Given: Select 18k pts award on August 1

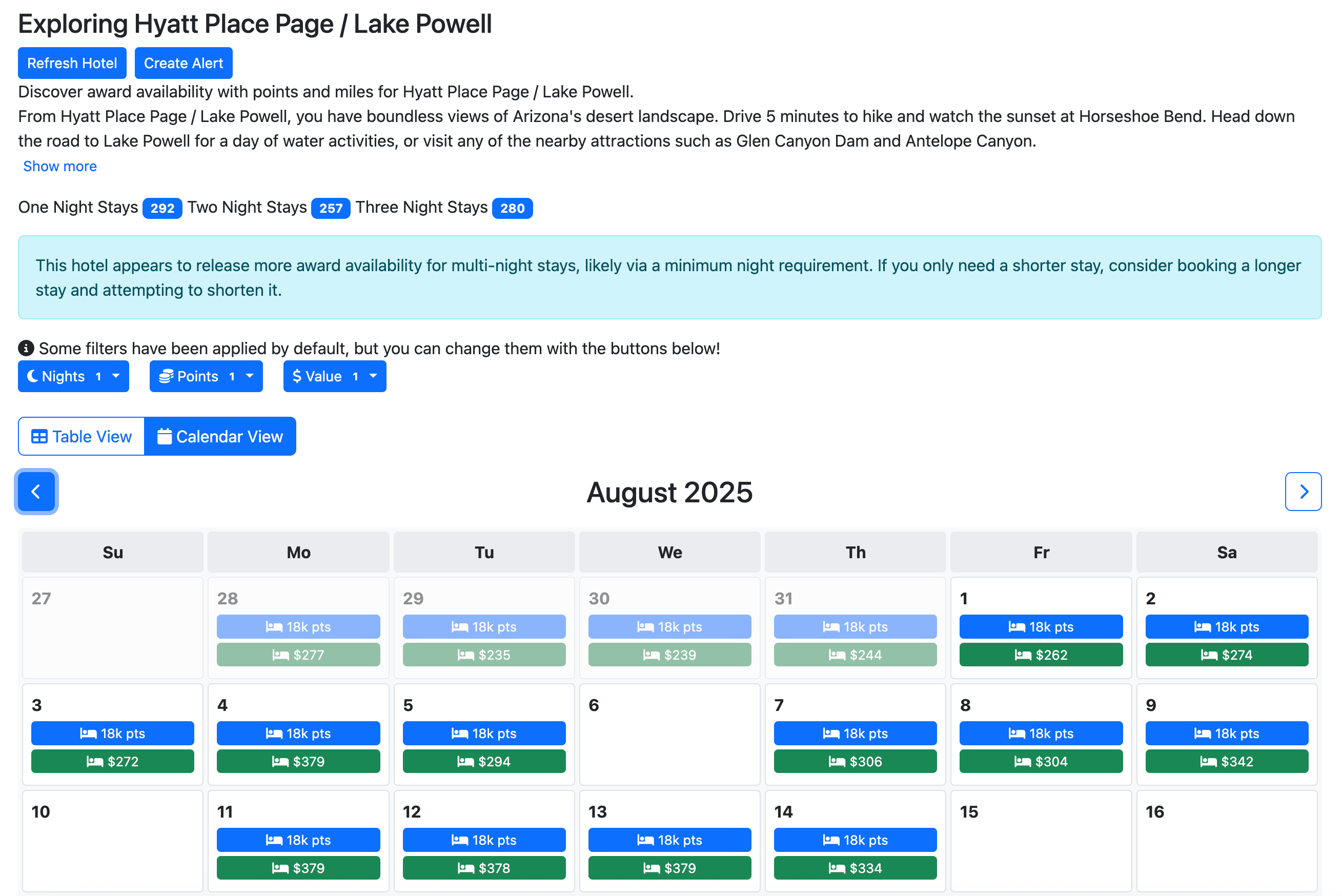Looking at the screenshot, I should [1041, 627].
